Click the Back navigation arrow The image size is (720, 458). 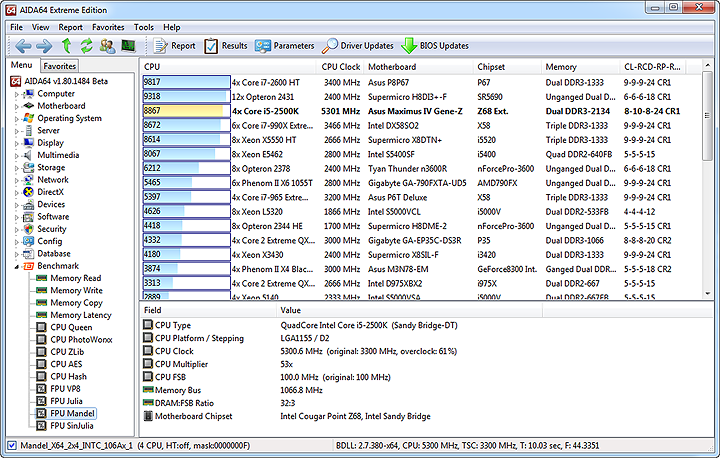point(23,46)
